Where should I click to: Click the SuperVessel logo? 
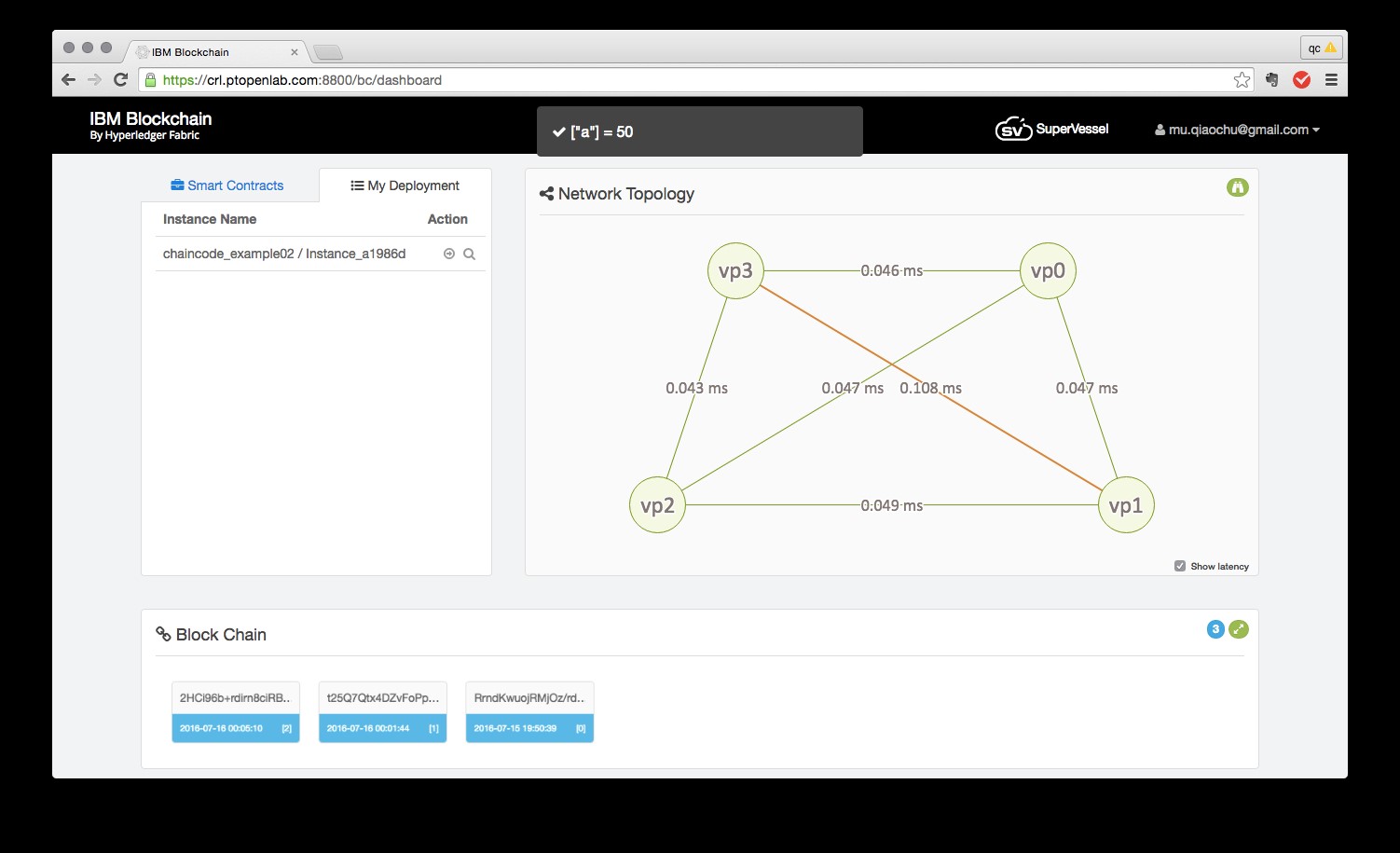pos(1051,129)
